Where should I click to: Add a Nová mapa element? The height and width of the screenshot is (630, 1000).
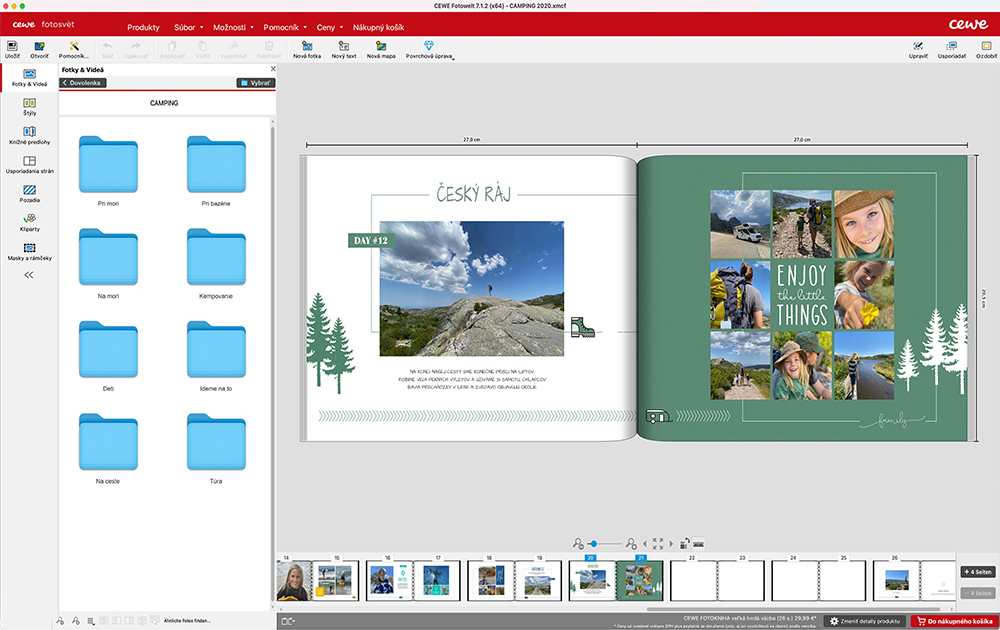click(x=381, y=48)
